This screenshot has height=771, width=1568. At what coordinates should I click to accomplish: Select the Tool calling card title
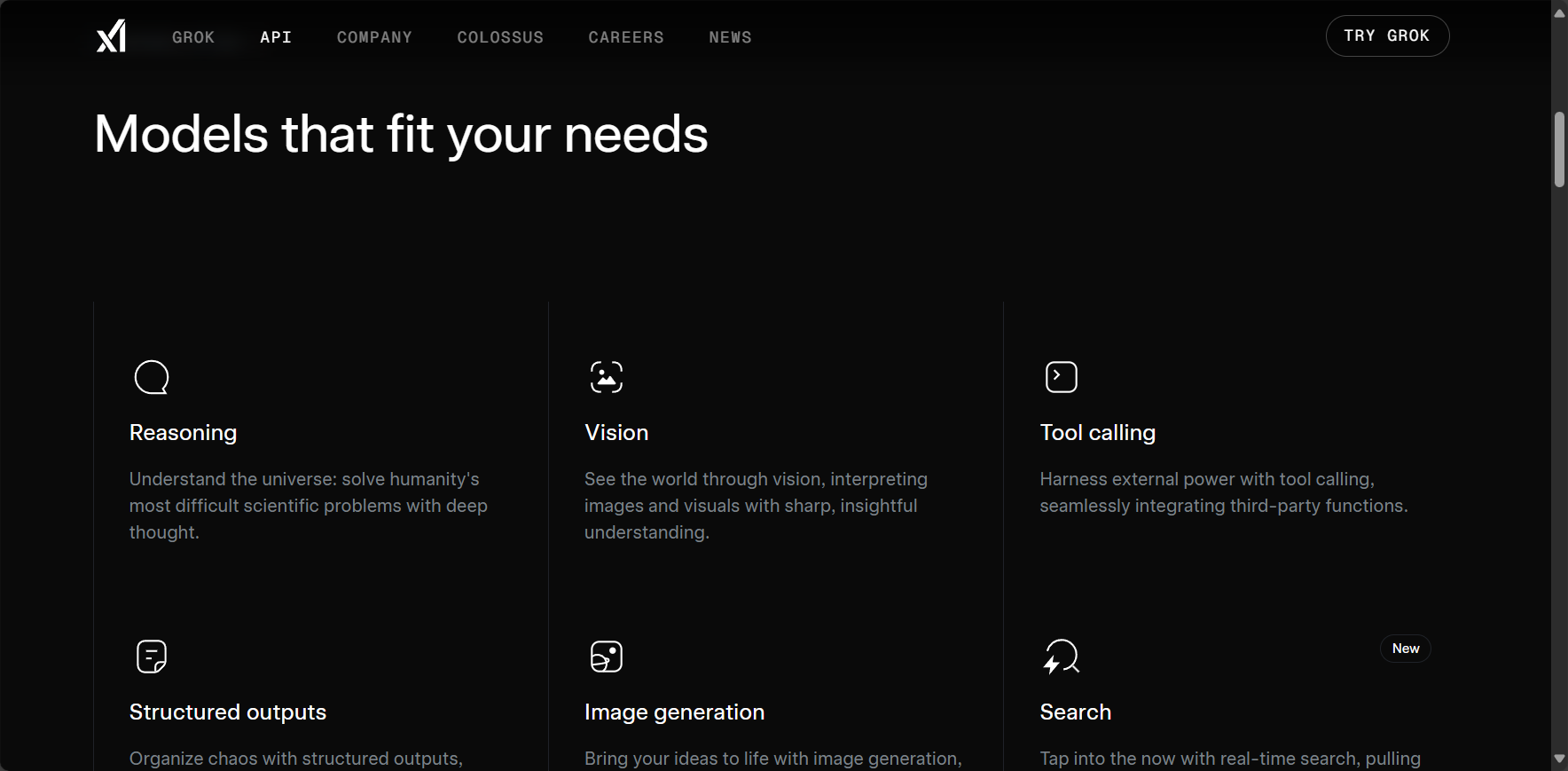(1098, 433)
